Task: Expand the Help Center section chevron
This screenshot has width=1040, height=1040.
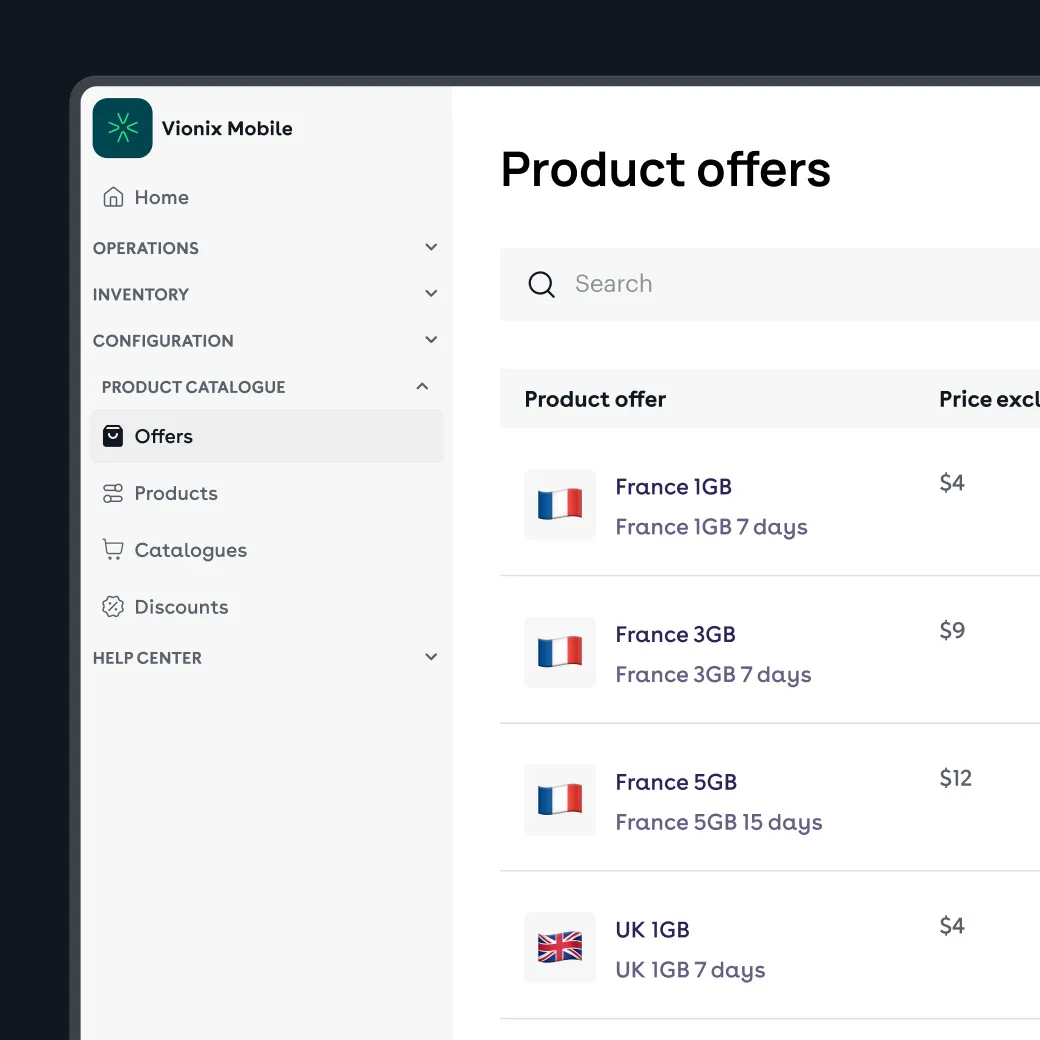Action: pos(431,657)
